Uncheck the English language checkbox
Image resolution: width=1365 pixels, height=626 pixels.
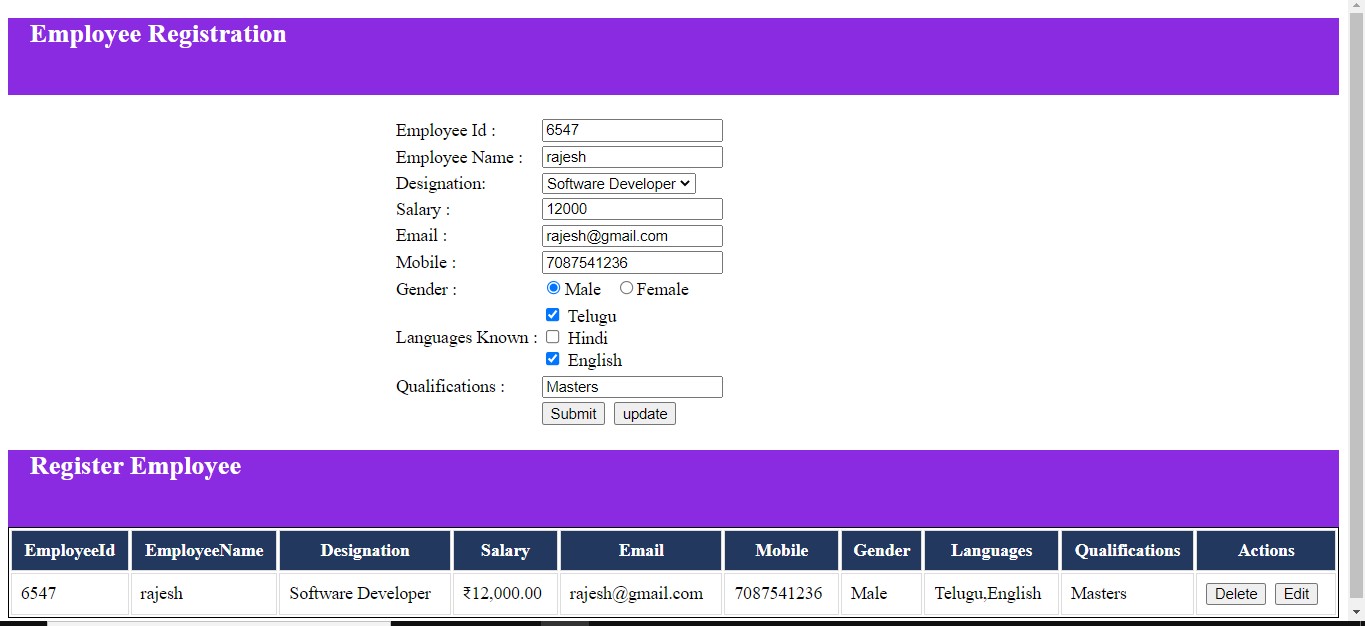[x=552, y=358]
